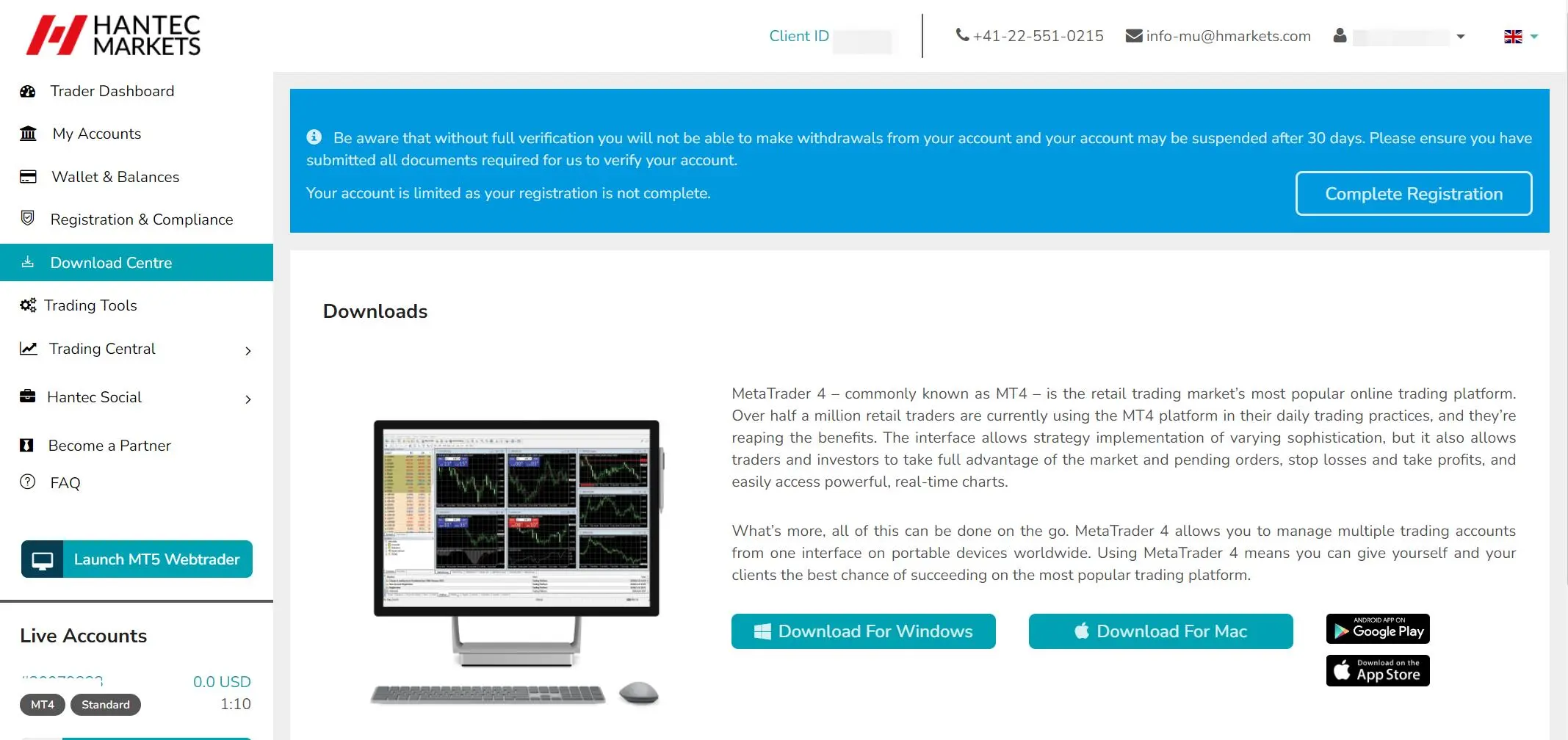This screenshot has height=740, width=1568.
Task: Select Trading Tools in sidebar
Action: 137,305
